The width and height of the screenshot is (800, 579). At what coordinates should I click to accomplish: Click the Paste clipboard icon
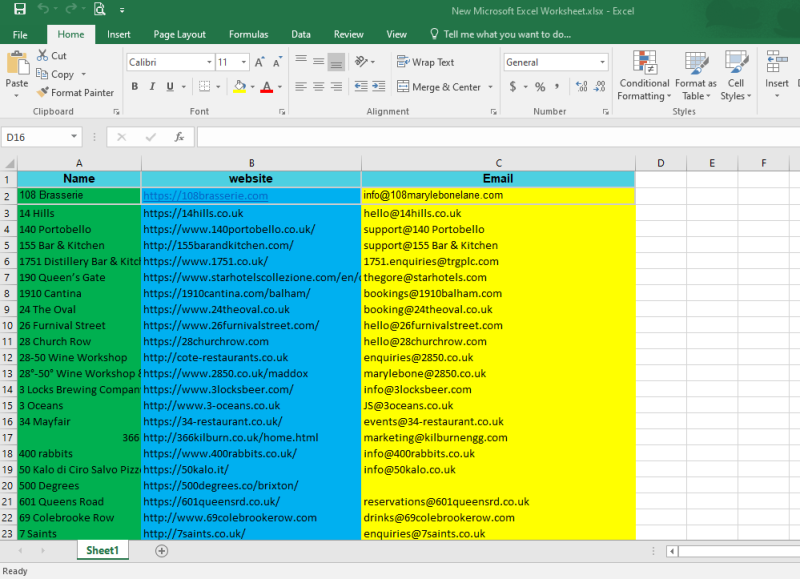(x=17, y=64)
